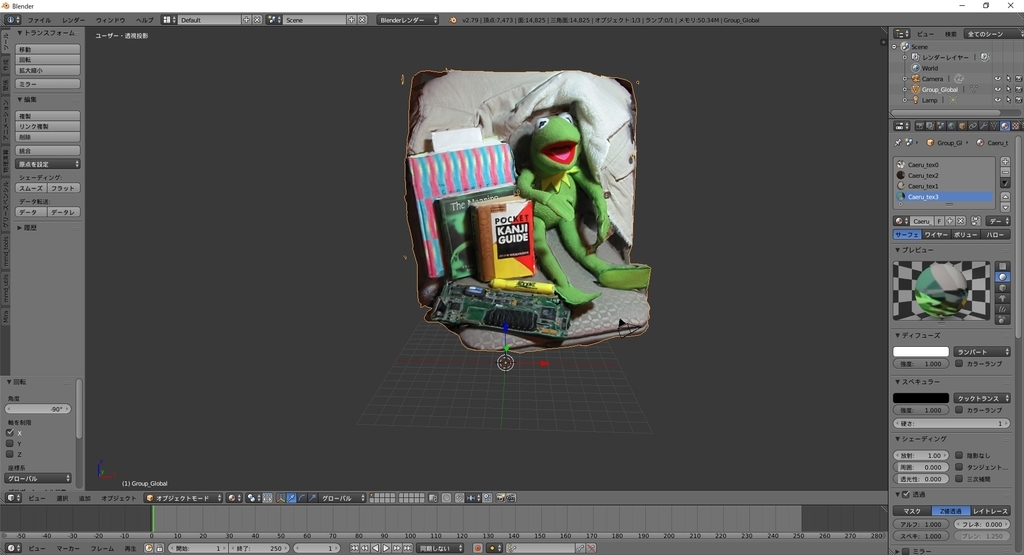The height and width of the screenshot is (555, 1024).
Task: Open the Render properties tab icon
Action: [x=920, y=125]
